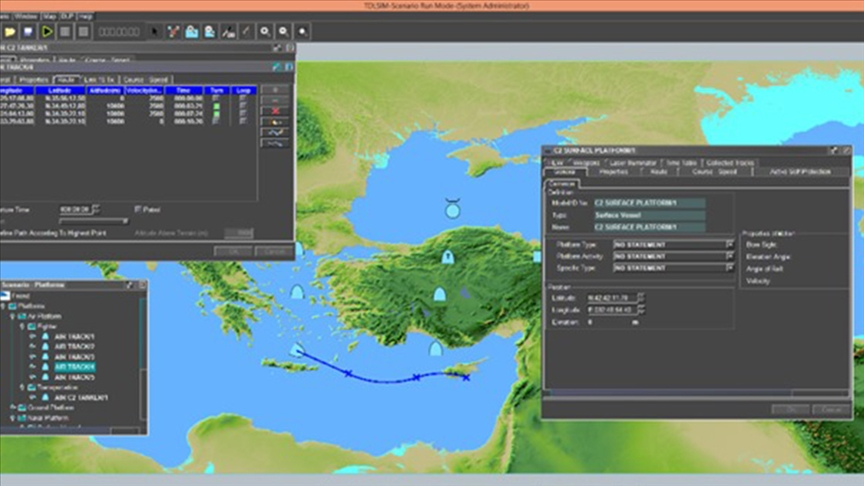The height and width of the screenshot is (486, 864).
Task: Click the open folder toolbar icon
Action: (x=10, y=32)
